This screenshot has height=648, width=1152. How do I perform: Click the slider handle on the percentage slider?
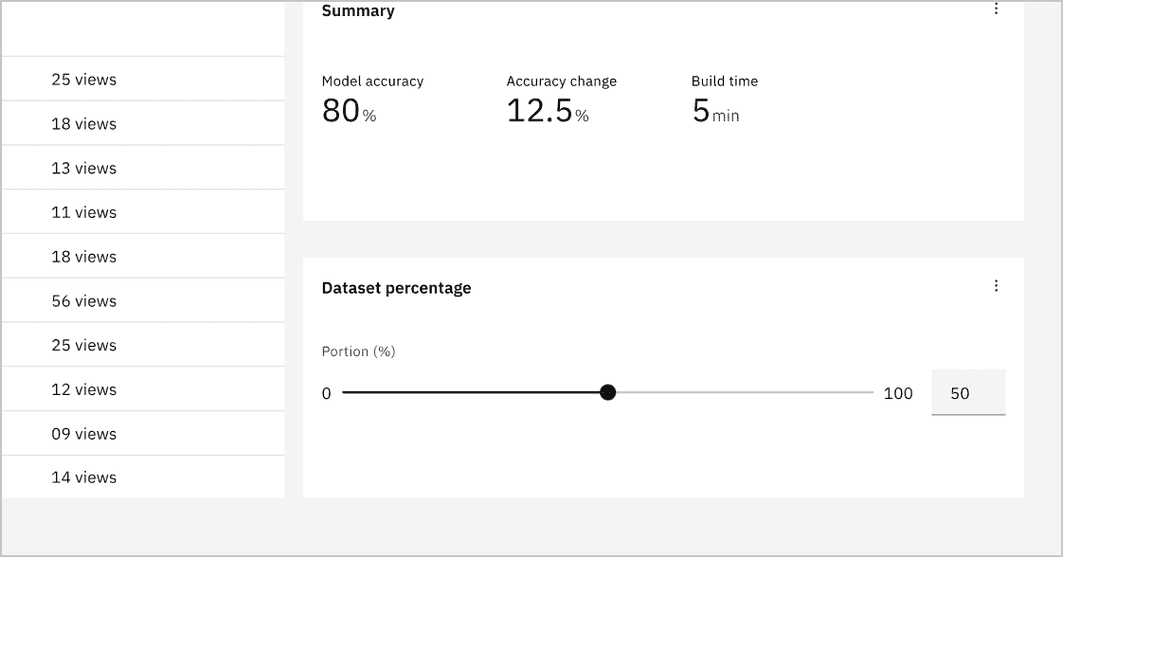point(608,392)
